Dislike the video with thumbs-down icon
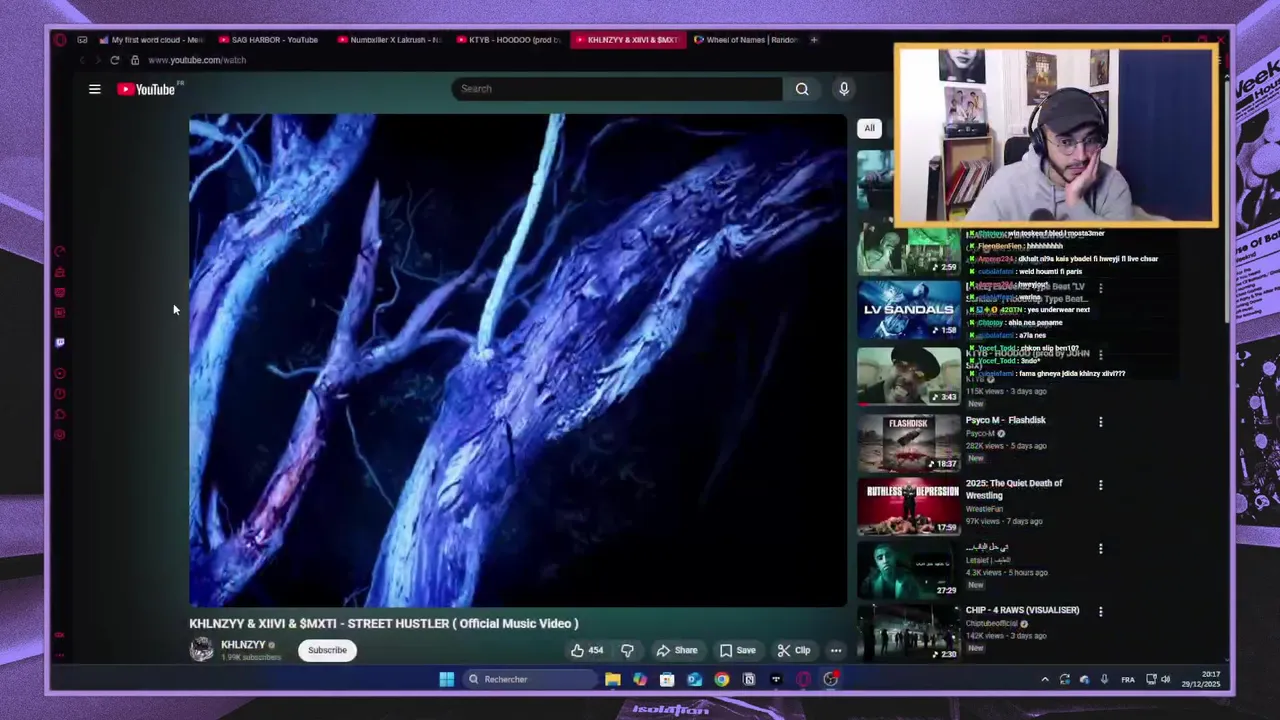 point(627,650)
